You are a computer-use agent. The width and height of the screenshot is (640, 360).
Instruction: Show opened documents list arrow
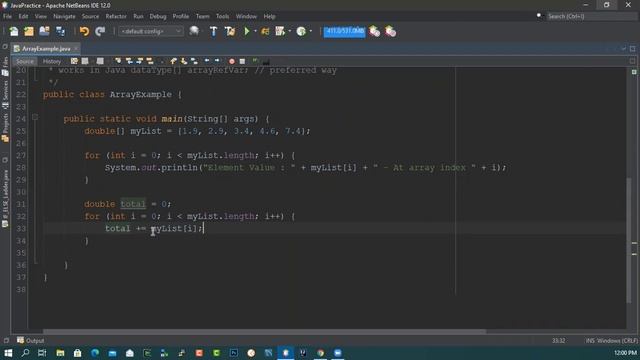point(624,49)
